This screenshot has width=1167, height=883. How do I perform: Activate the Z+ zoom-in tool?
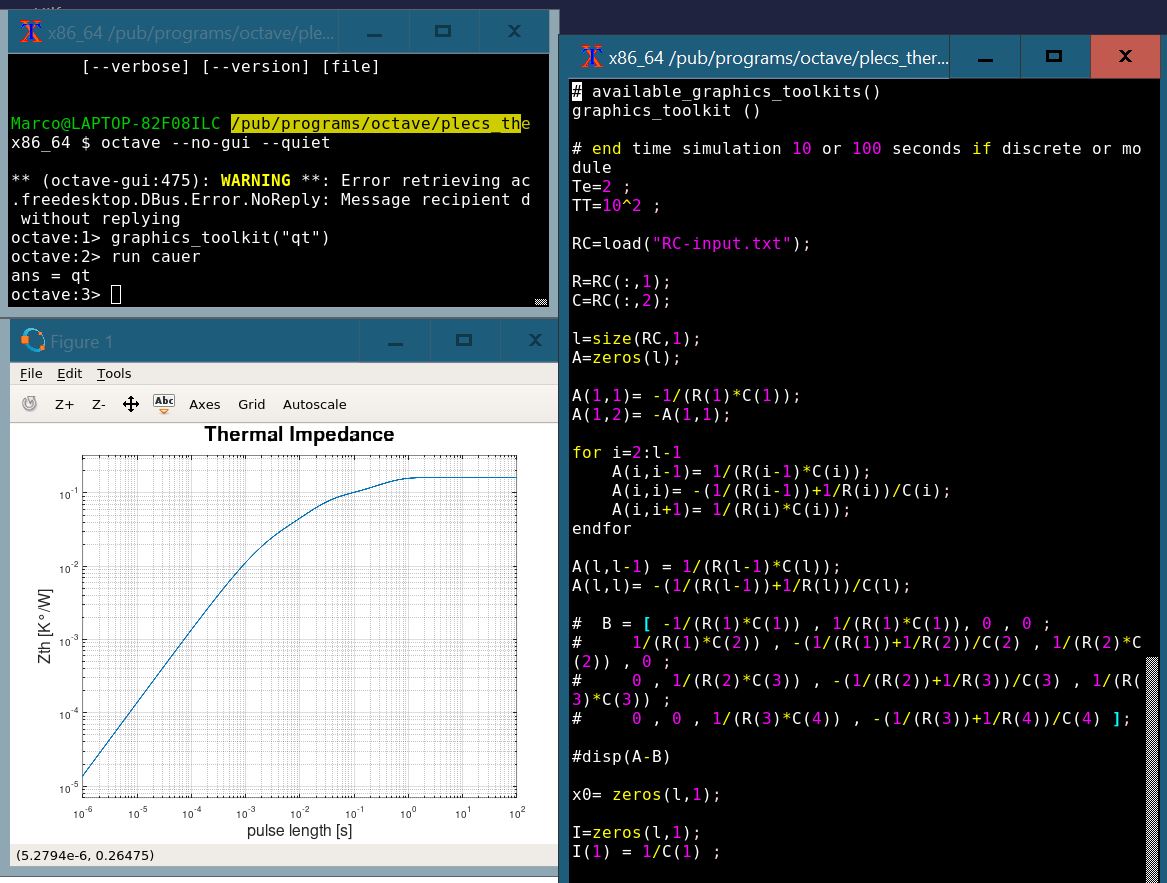(x=63, y=404)
